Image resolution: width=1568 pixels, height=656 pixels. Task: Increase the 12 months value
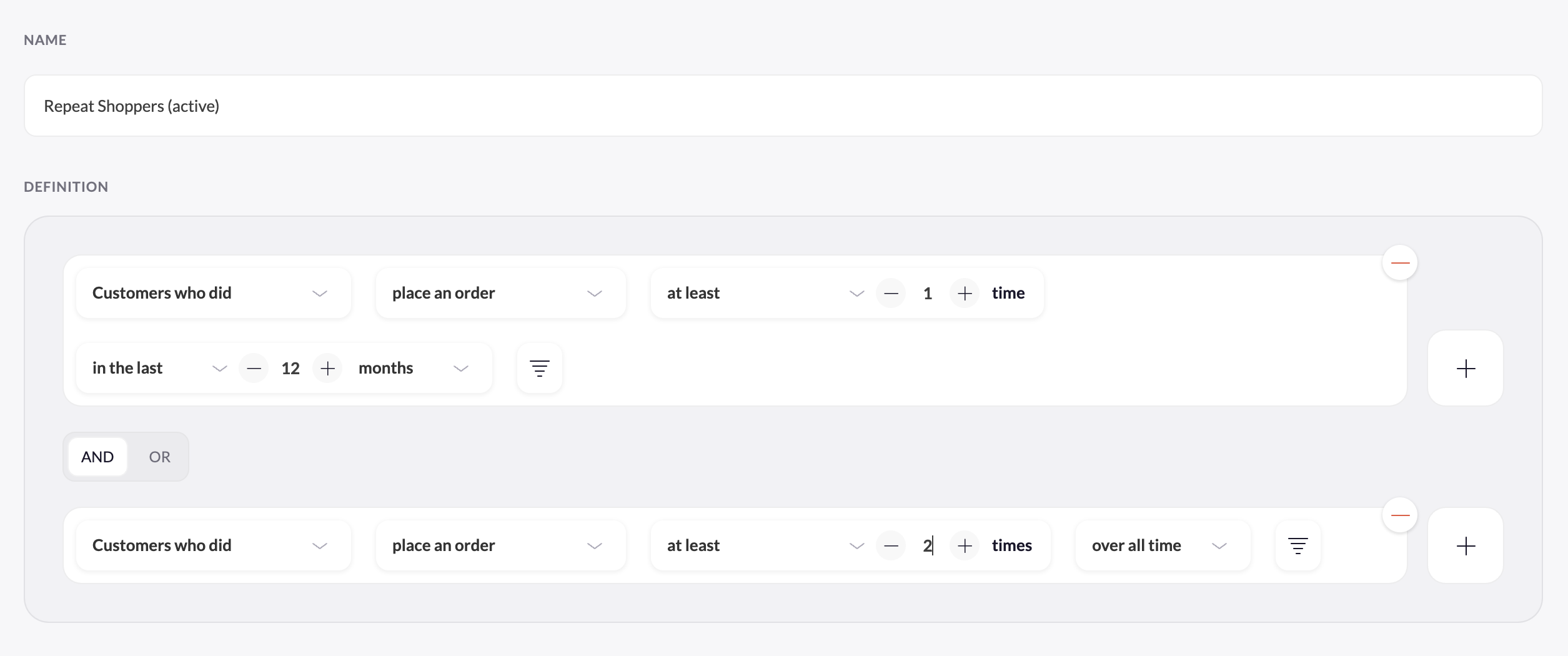pyautogui.click(x=327, y=368)
